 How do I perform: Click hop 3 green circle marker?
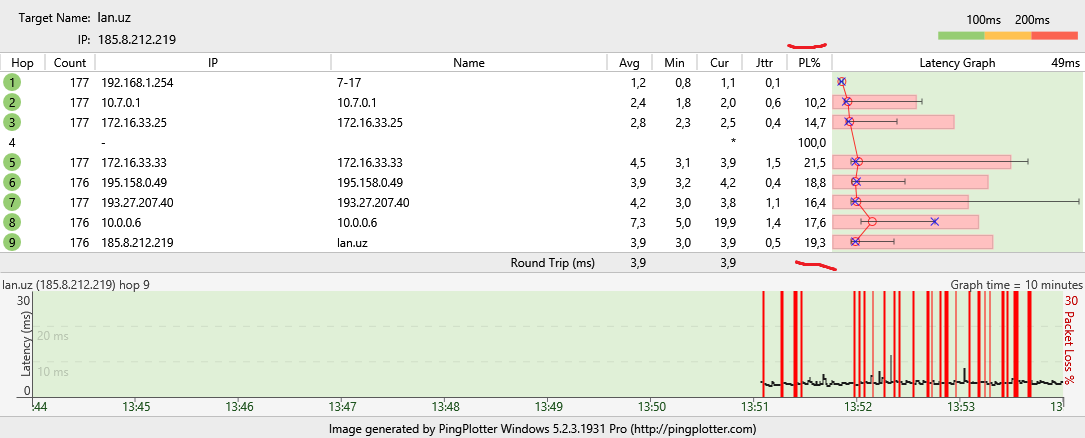tap(12, 122)
